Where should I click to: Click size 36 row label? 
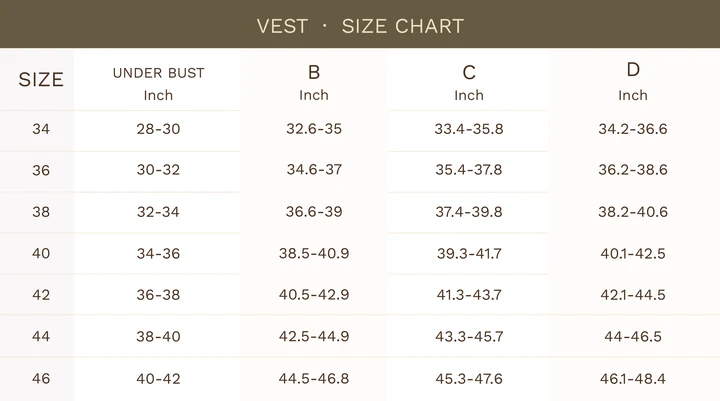click(x=41, y=170)
